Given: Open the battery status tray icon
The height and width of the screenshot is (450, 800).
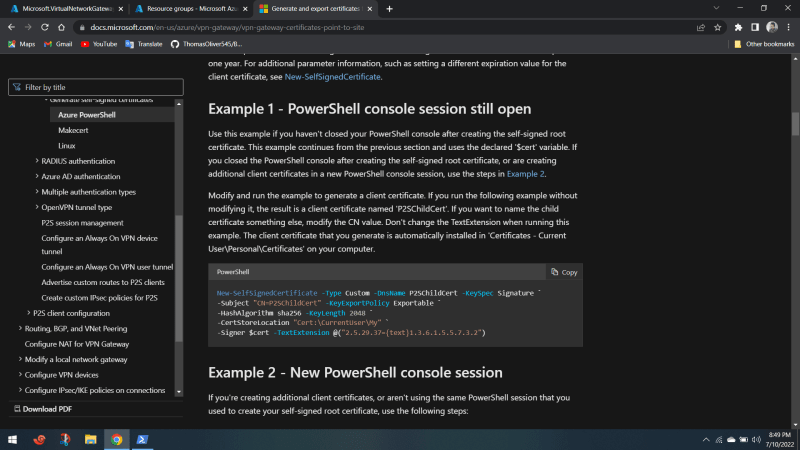Looking at the screenshot, I should (744, 440).
